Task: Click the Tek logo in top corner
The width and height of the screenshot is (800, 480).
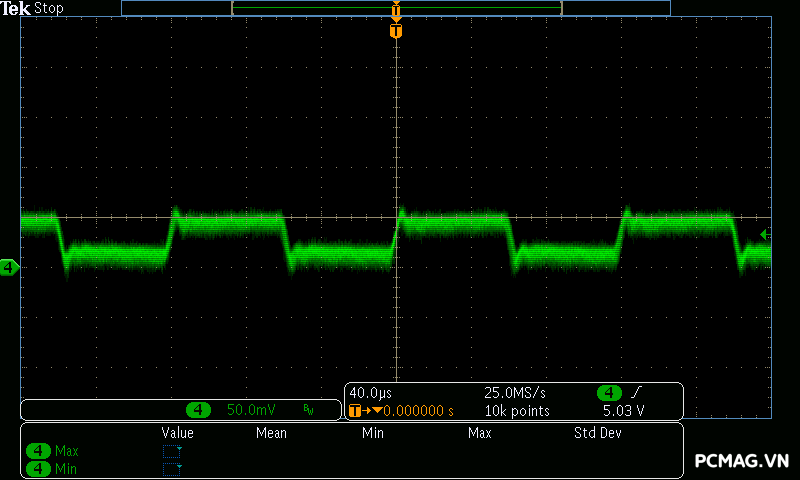Action: point(16,9)
